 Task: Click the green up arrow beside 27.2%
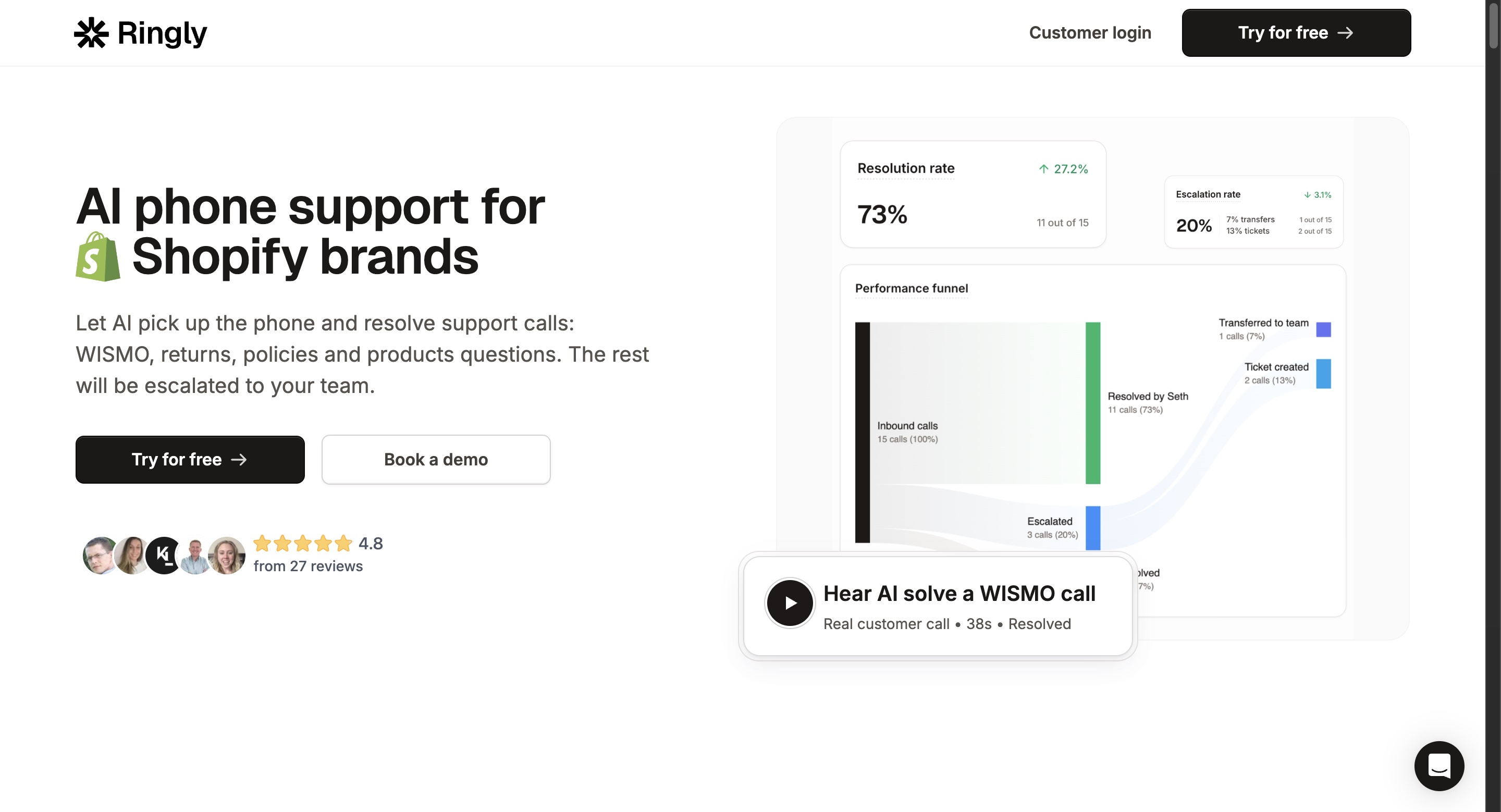(1043, 169)
